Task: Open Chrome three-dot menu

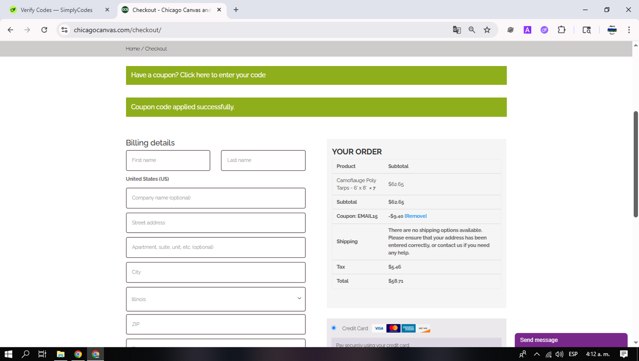Action: pos(629,30)
